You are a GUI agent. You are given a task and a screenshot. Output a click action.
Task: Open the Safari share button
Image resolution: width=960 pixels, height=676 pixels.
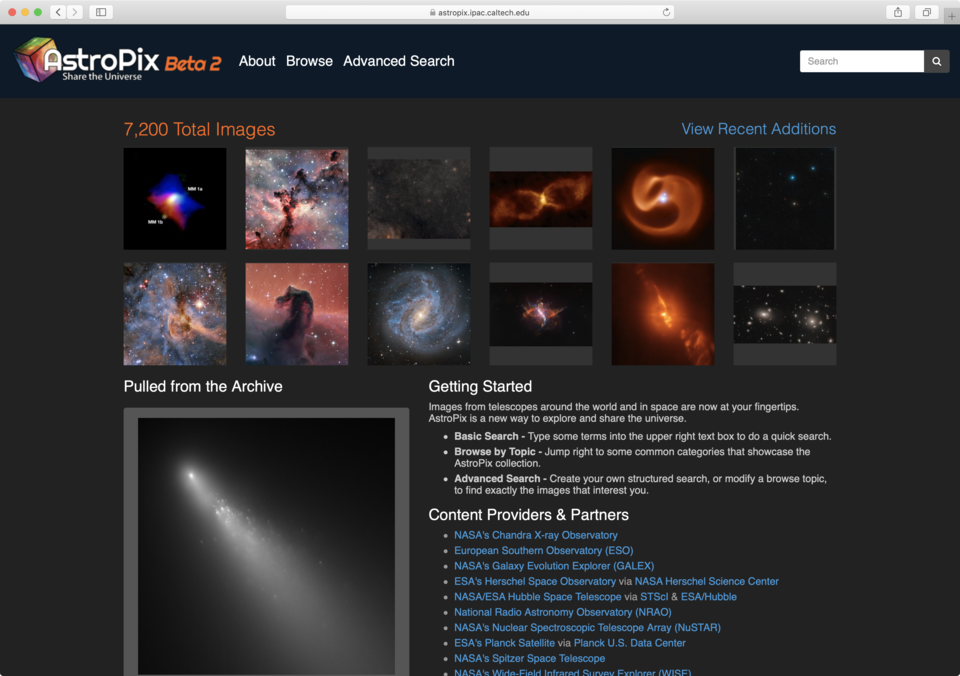point(897,12)
